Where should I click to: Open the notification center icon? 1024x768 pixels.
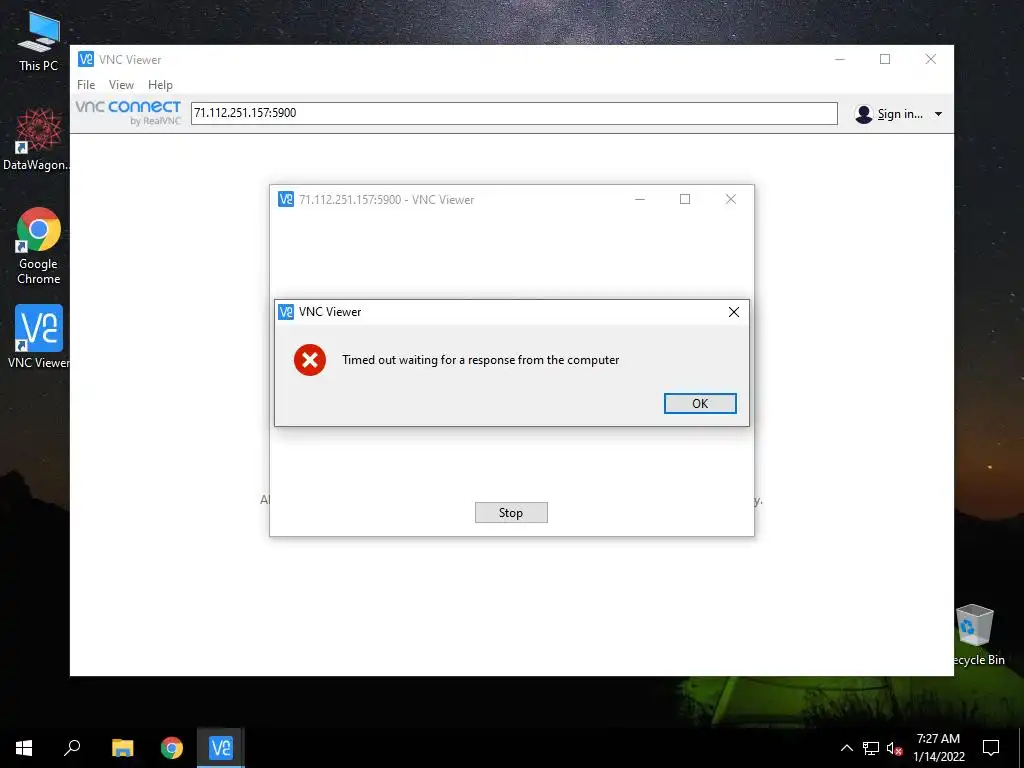coord(991,748)
